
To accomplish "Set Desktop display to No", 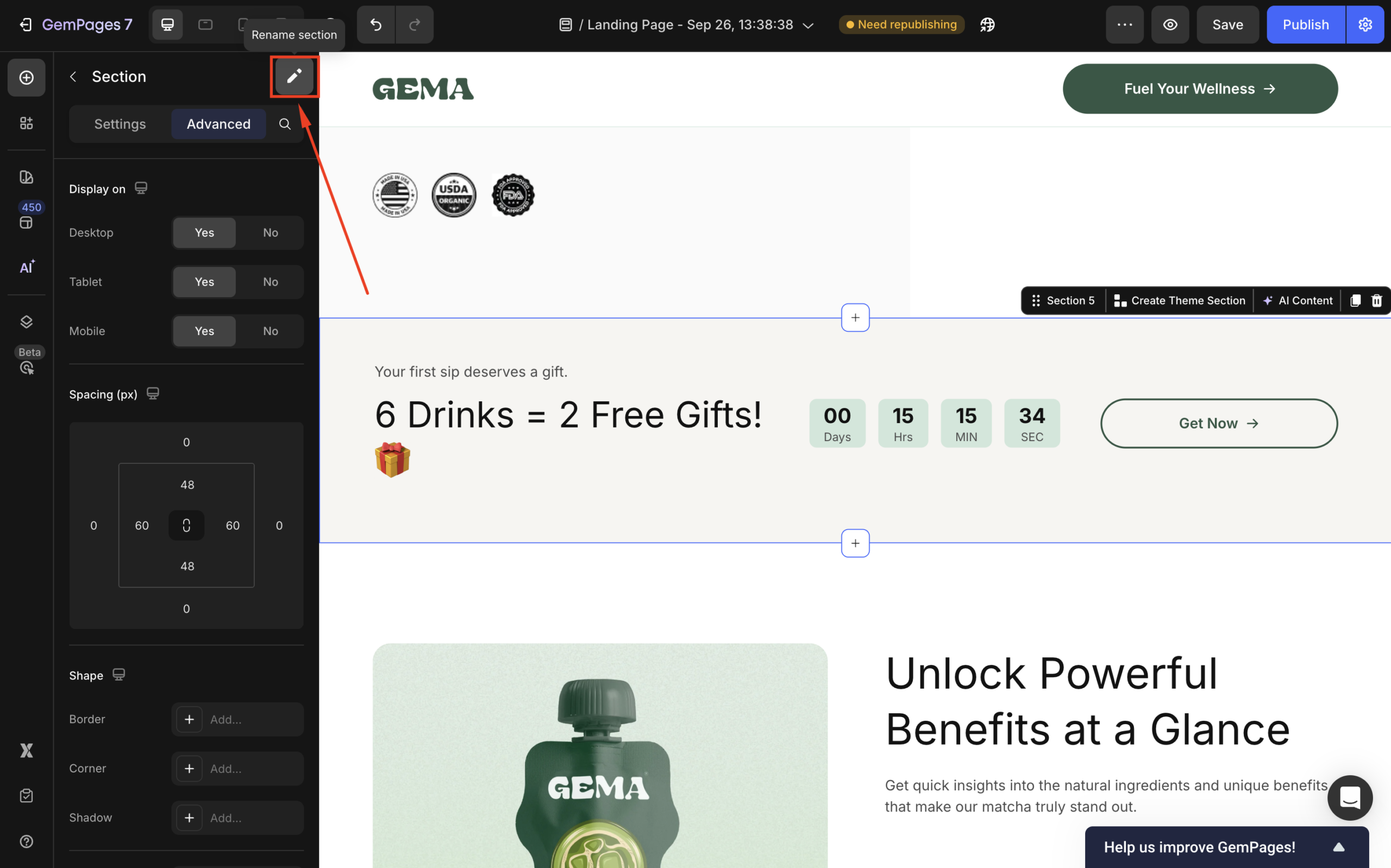I will point(271,232).
